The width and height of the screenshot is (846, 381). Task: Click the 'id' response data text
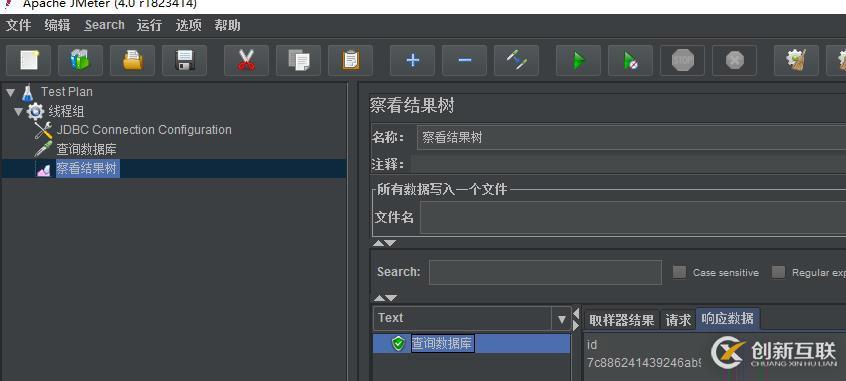[591, 344]
